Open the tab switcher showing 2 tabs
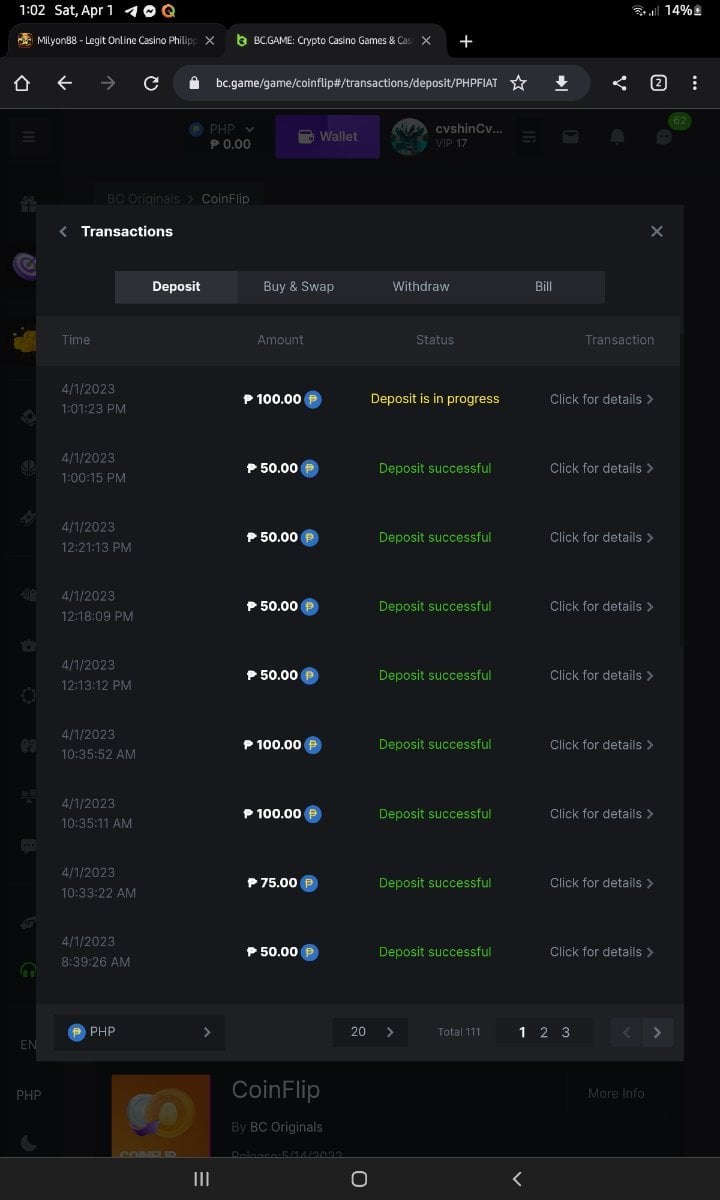 [x=658, y=84]
